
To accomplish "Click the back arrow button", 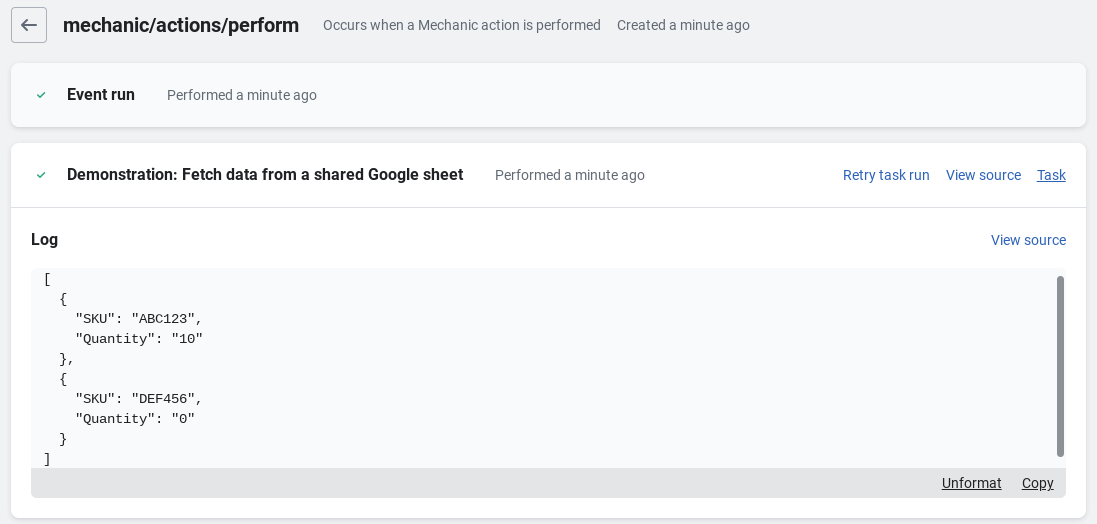I will [x=29, y=25].
